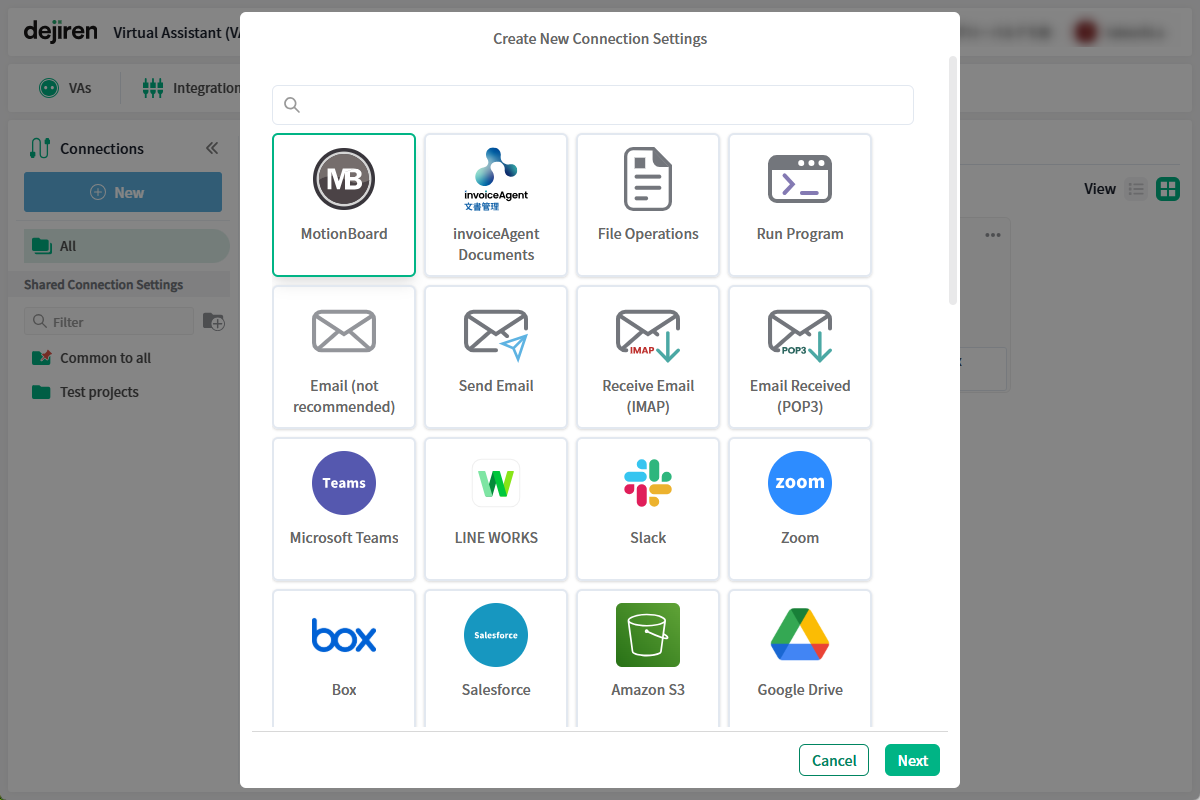Choose the Send Email icon
The height and width of the screenshot is (800, 1200).
pos(496,334)
